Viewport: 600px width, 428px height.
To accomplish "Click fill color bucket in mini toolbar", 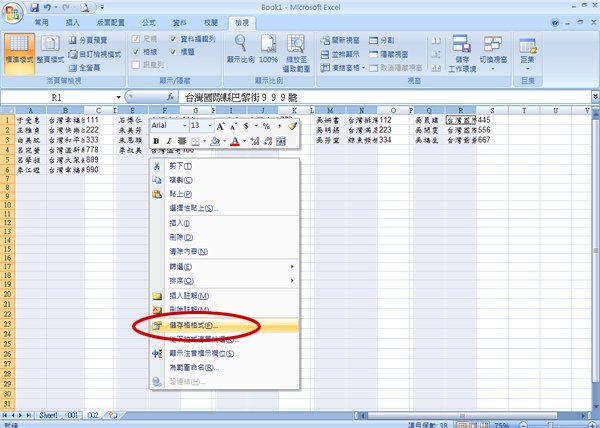I will pyautogui.click(x=215, y=142).
